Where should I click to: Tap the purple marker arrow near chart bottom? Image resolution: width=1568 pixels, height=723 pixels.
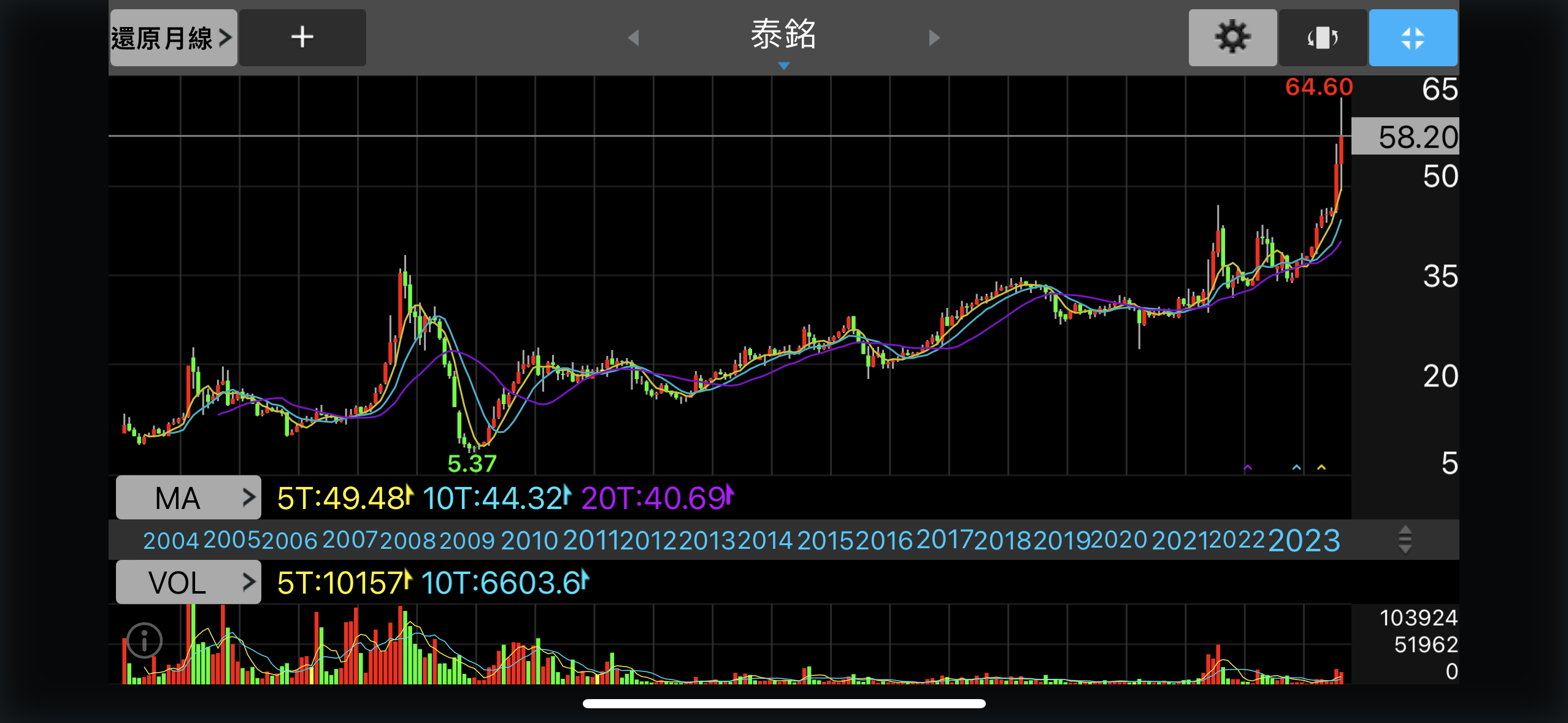tap(1247, 468)
